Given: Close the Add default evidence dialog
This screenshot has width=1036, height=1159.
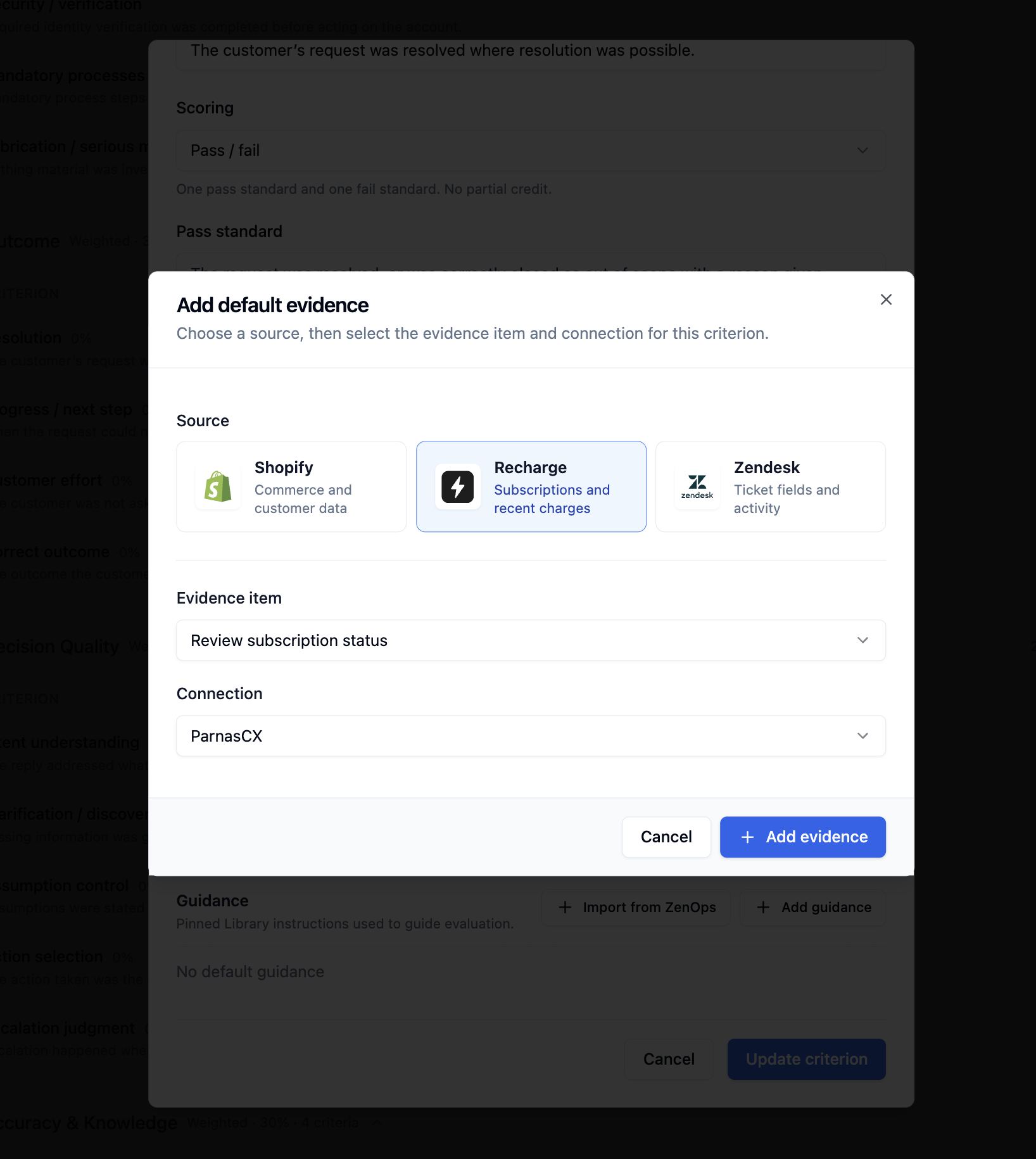Looking at the screenshot, I should tap(886, 300).
